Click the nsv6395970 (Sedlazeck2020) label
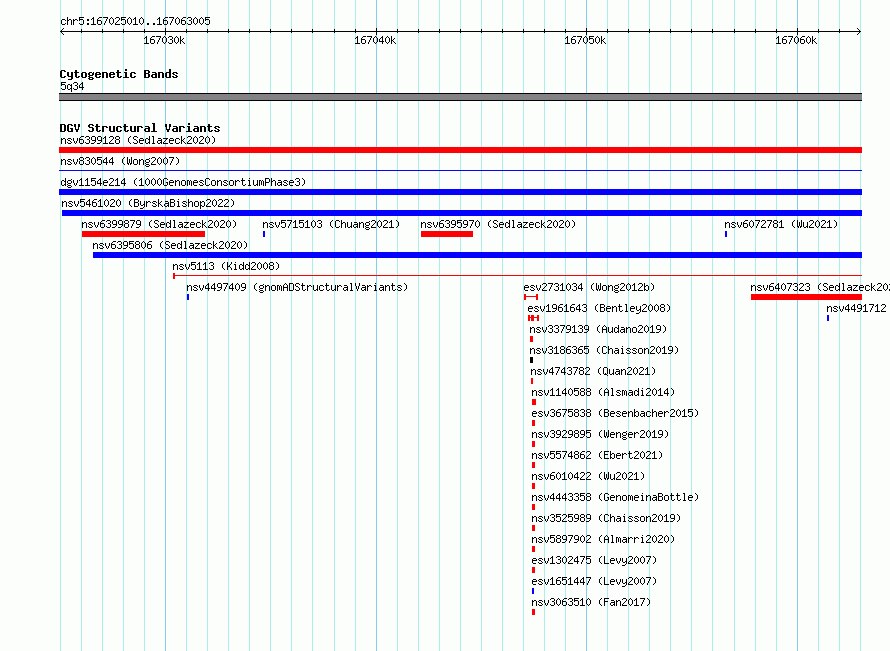Viewport: 890px width, 651px height. [x=498, y=224]
